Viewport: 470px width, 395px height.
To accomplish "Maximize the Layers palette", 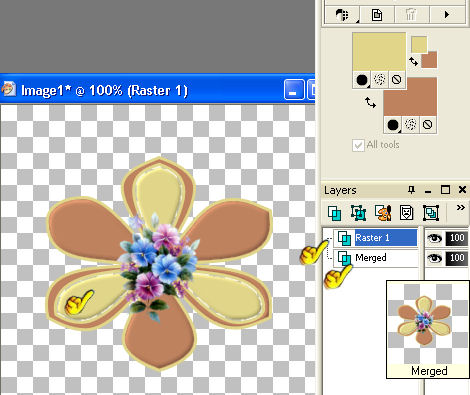I will 445,190.
